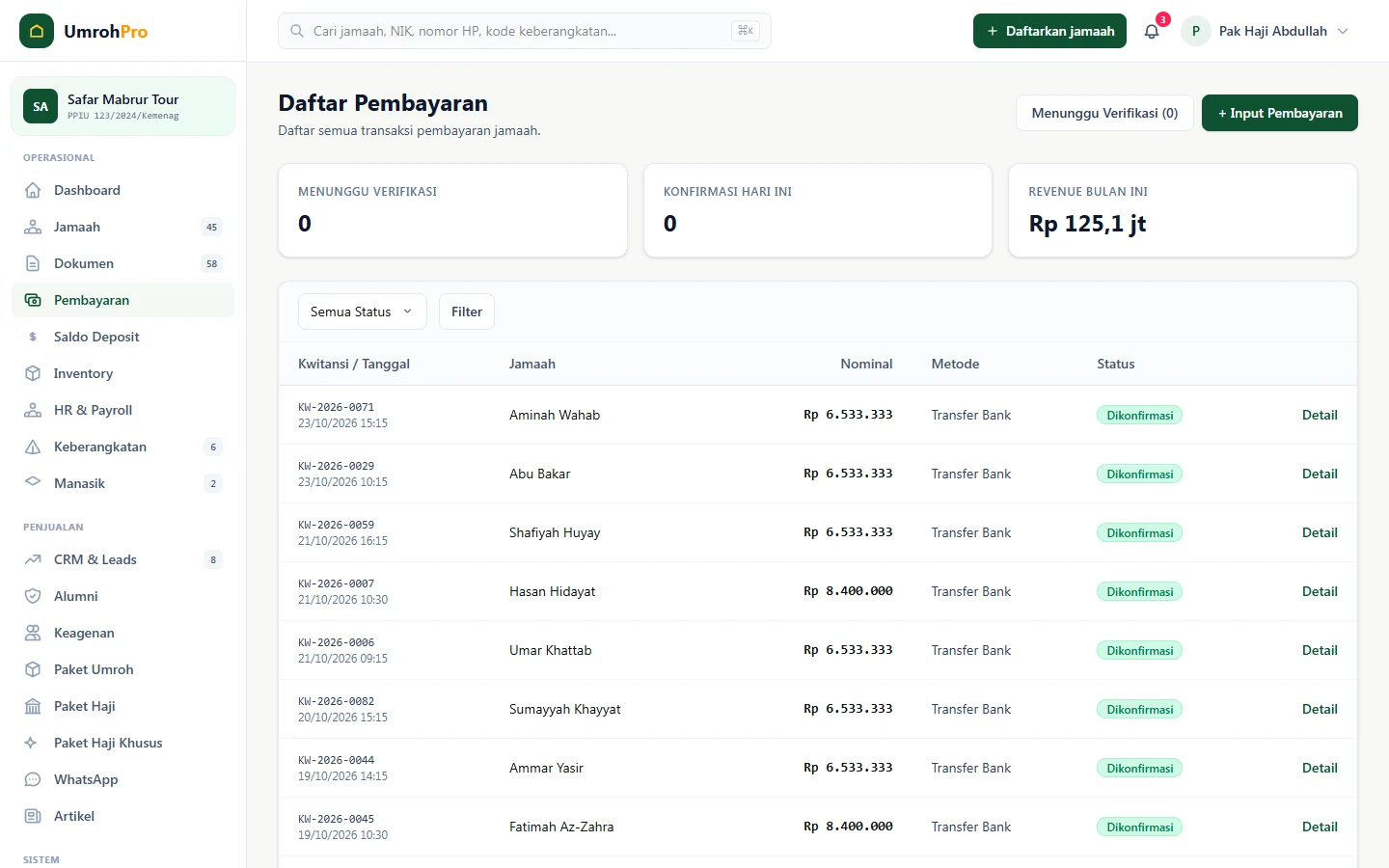Click the Keberangkatan triangle icon
This screenshot has height=868, width=1389.
pos(33,447)
